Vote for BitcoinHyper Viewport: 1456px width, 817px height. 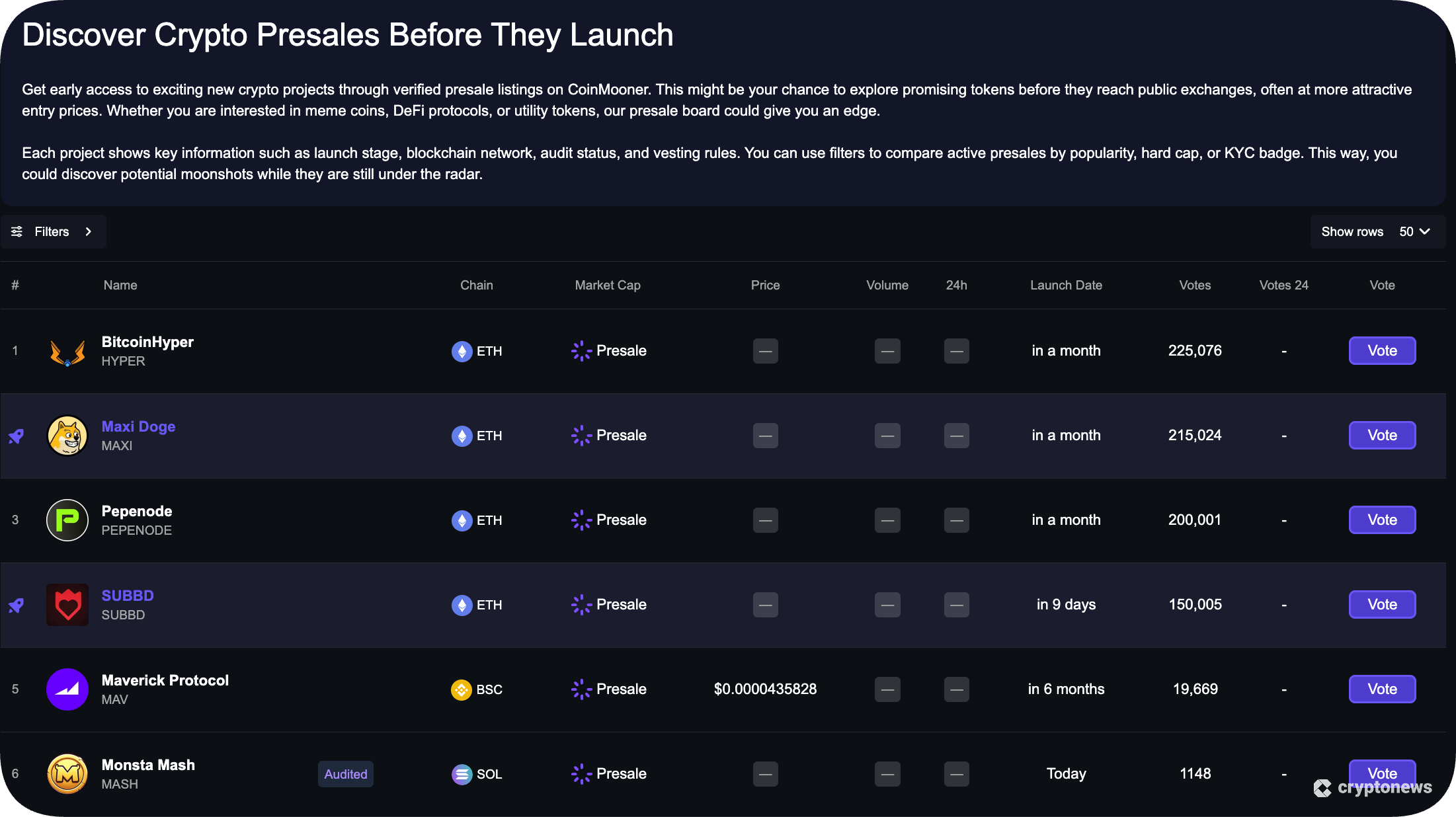coord(1382,351)
